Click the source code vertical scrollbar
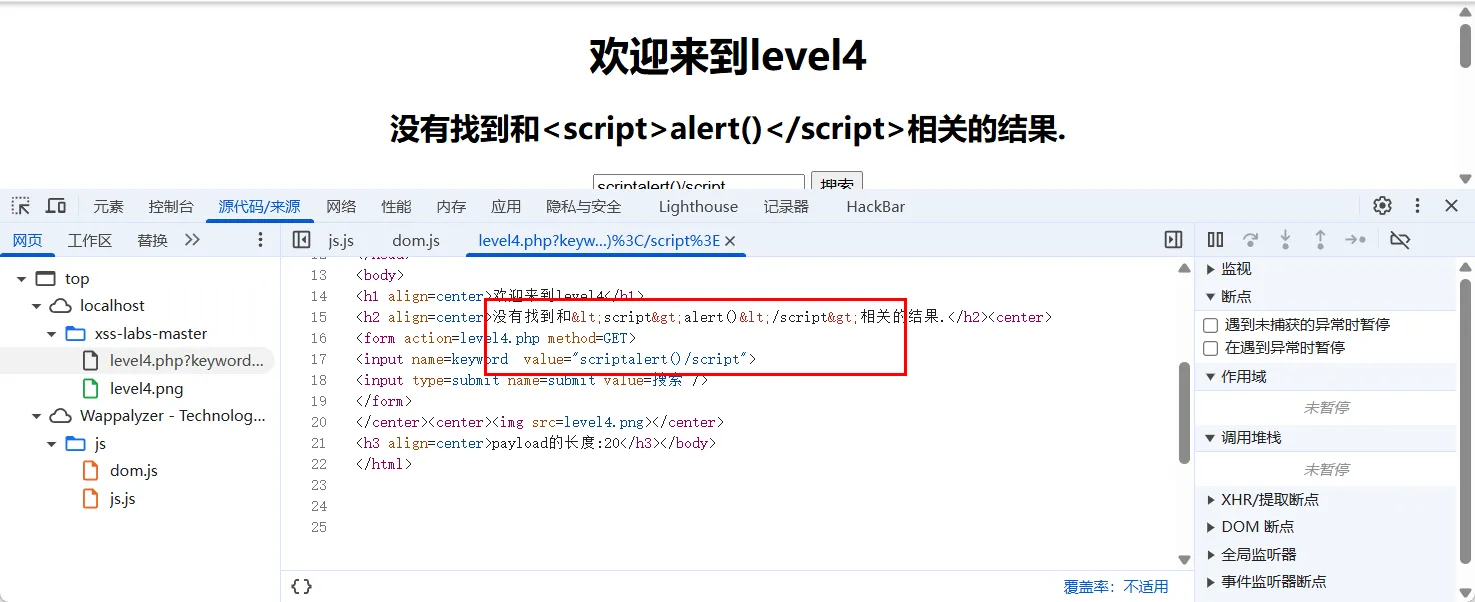 [x=1185, y=412]
